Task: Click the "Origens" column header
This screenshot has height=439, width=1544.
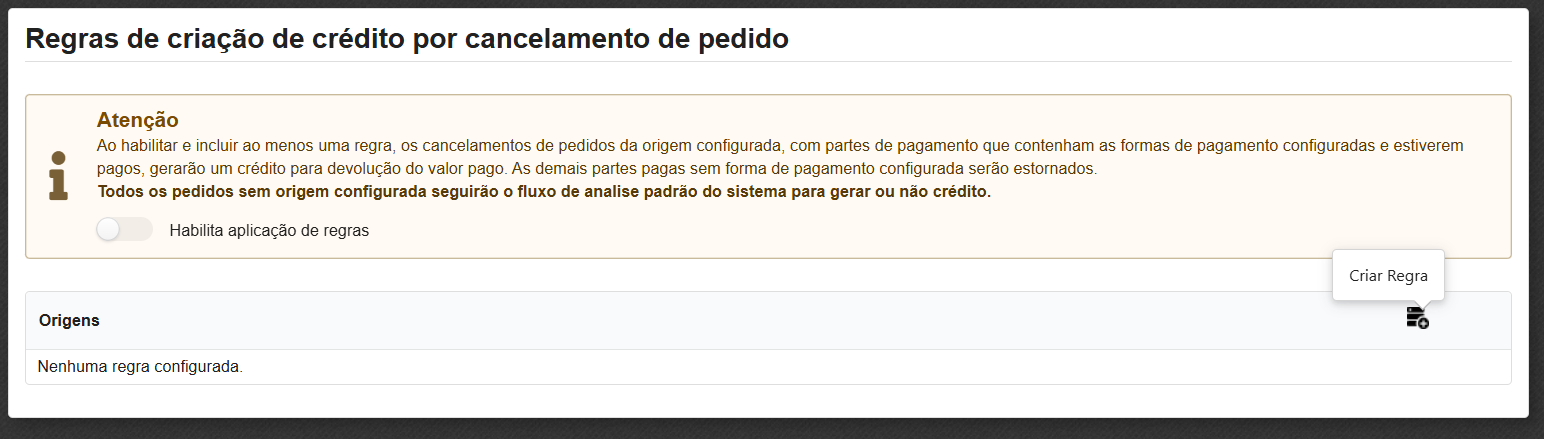Action: pos(69,321)
